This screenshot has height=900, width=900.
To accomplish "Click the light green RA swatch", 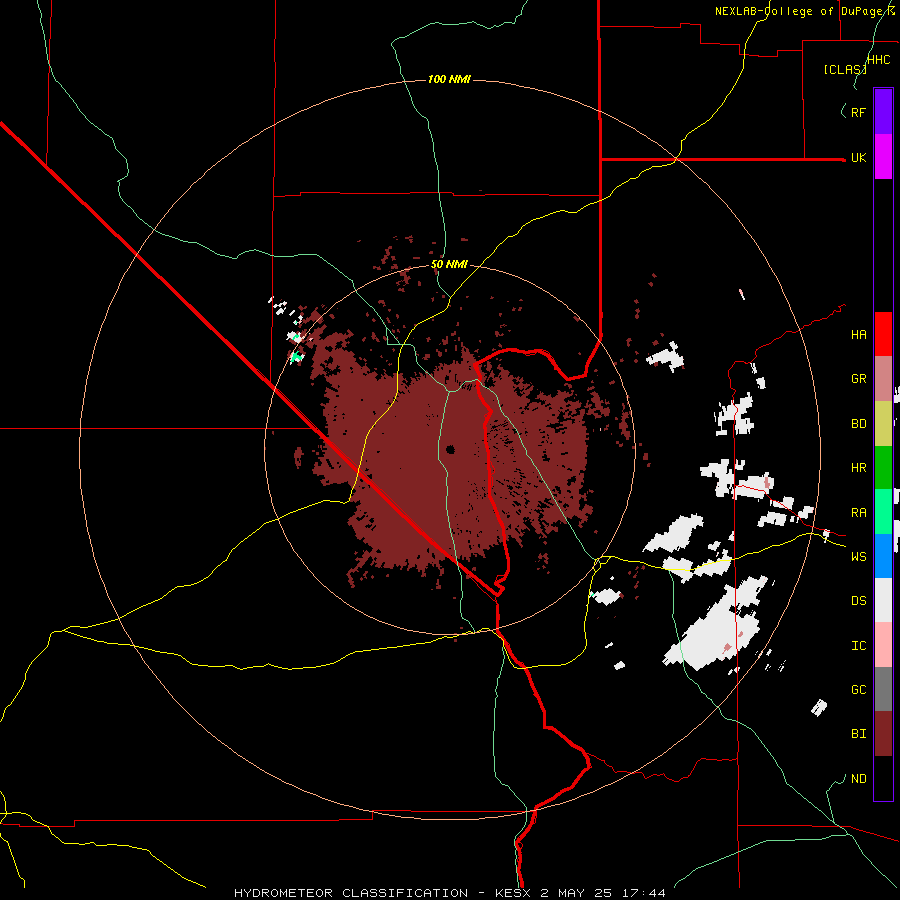I will [x=883, y=512].
